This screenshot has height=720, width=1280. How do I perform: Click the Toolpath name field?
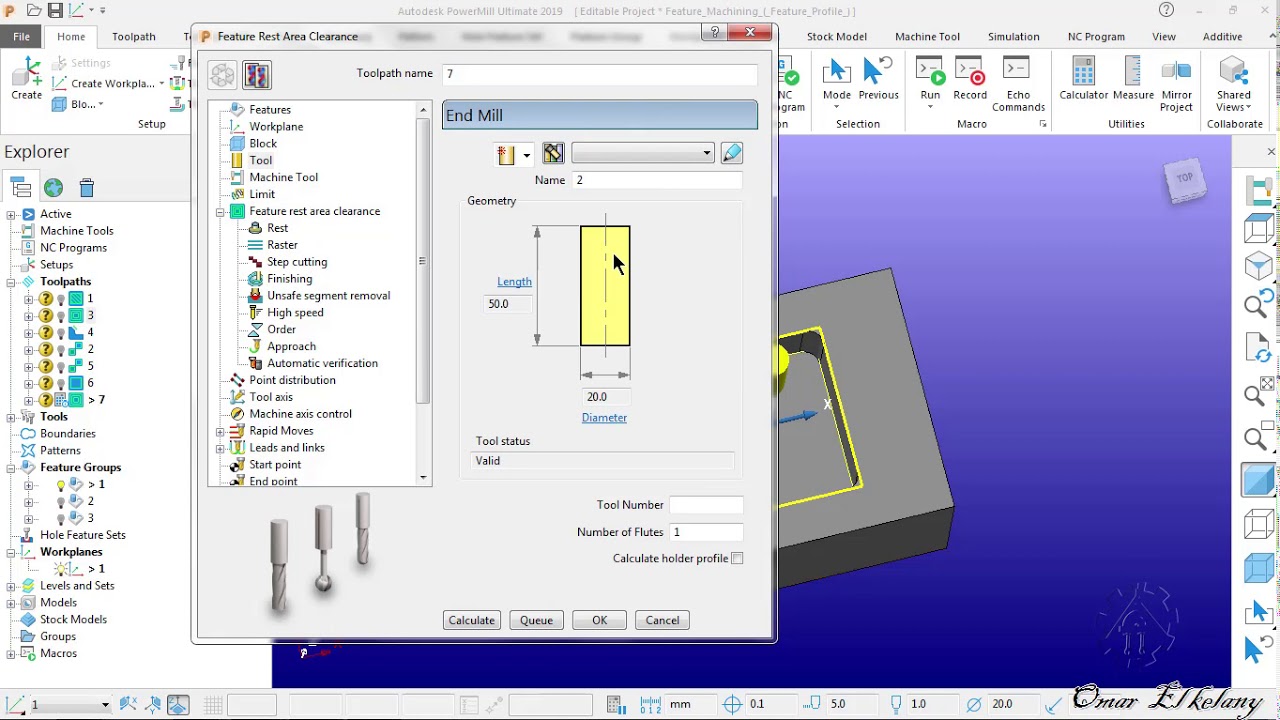coord(600,74)
